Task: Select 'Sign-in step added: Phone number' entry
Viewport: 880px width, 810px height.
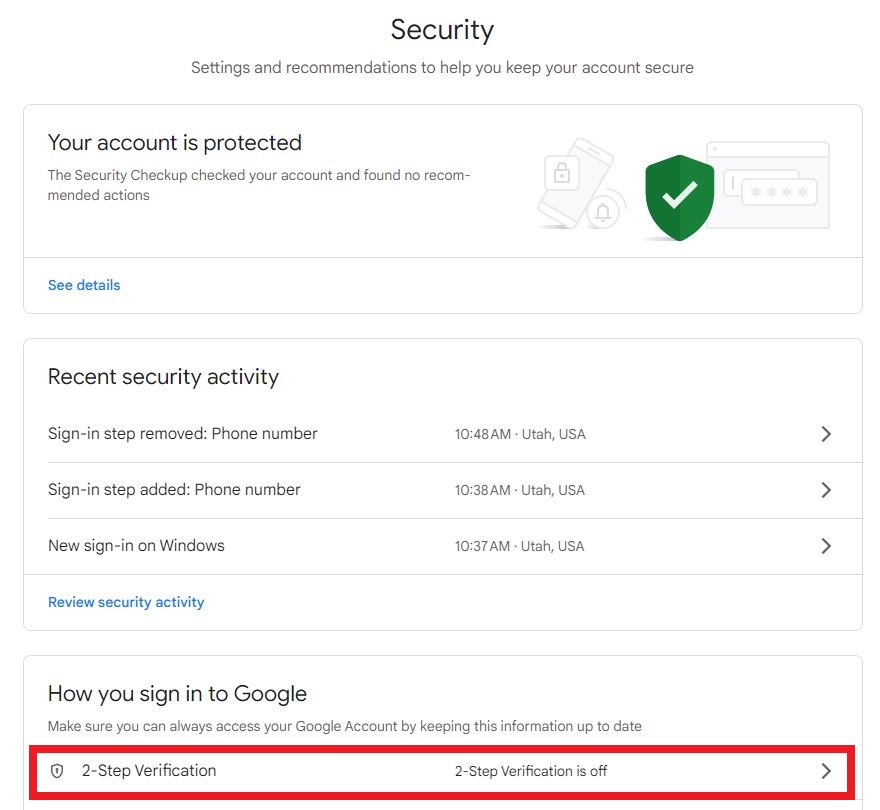Action: (174, 490)
